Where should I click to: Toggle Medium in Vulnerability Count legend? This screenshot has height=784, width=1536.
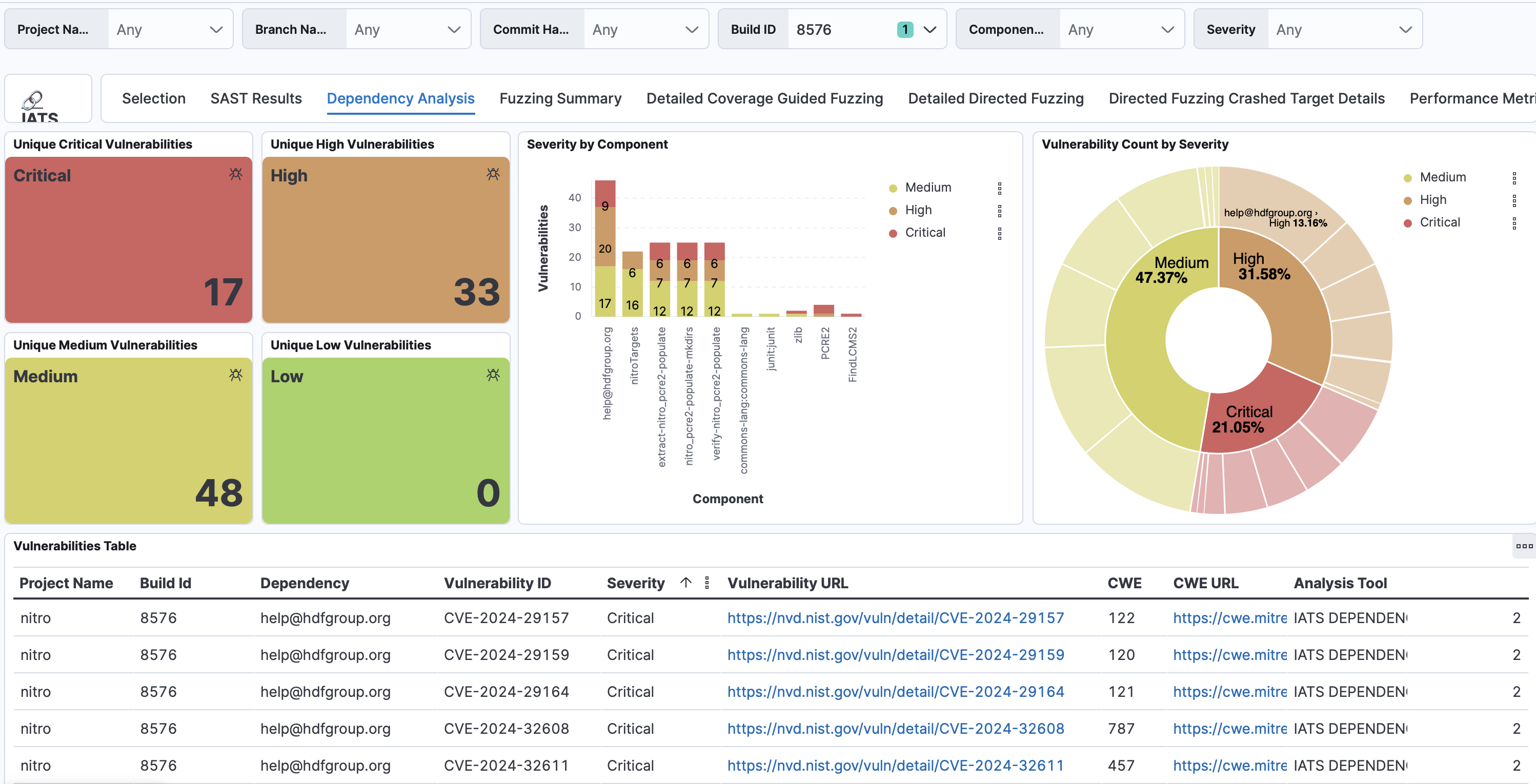[1442, 177]
